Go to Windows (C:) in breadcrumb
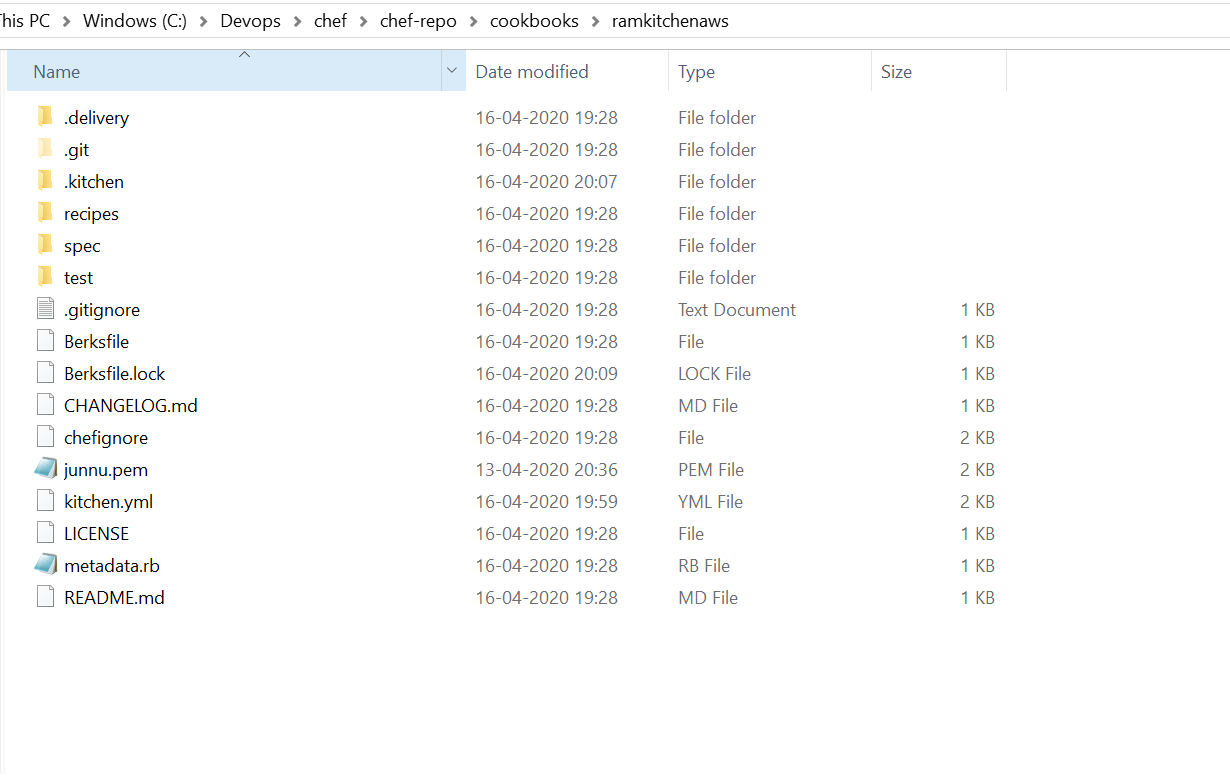This screenshot has height=784, width=1230. (x=134, y=20)
